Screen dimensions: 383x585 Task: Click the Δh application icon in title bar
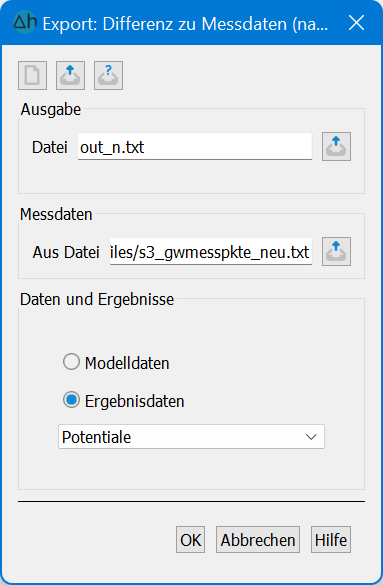(x=25, y=23)
